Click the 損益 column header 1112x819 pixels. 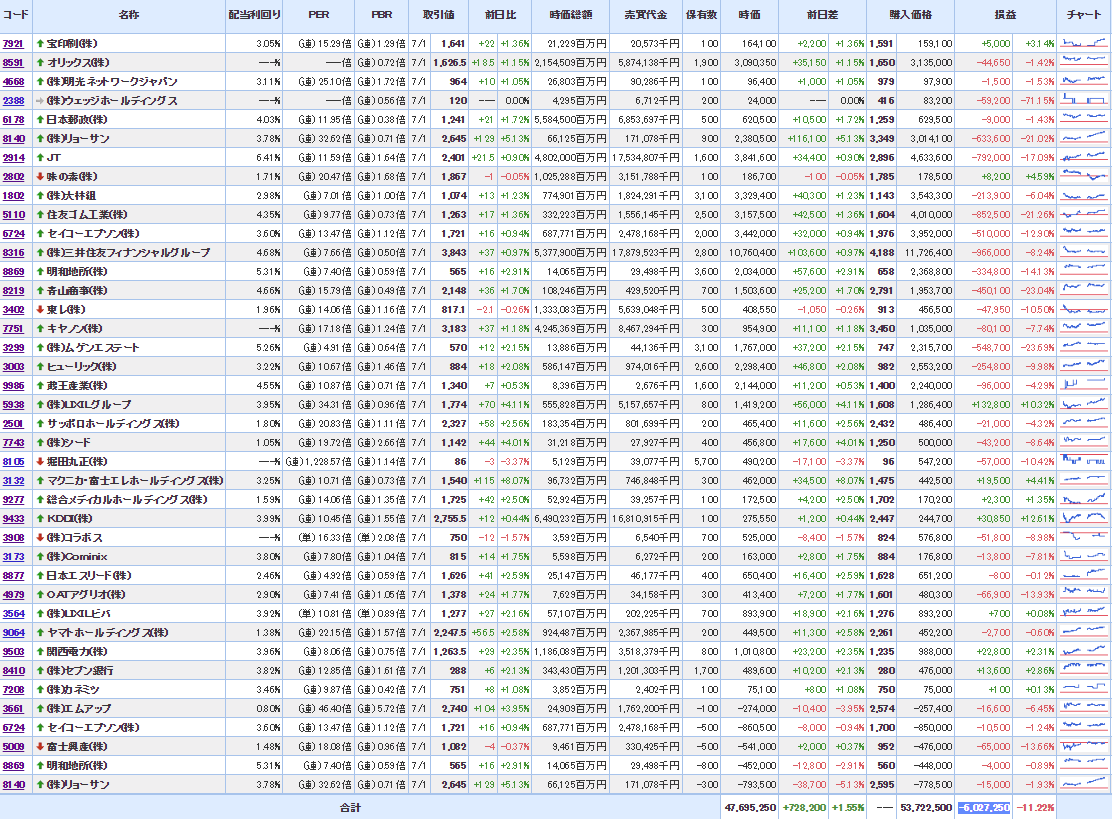[1004, 16]
